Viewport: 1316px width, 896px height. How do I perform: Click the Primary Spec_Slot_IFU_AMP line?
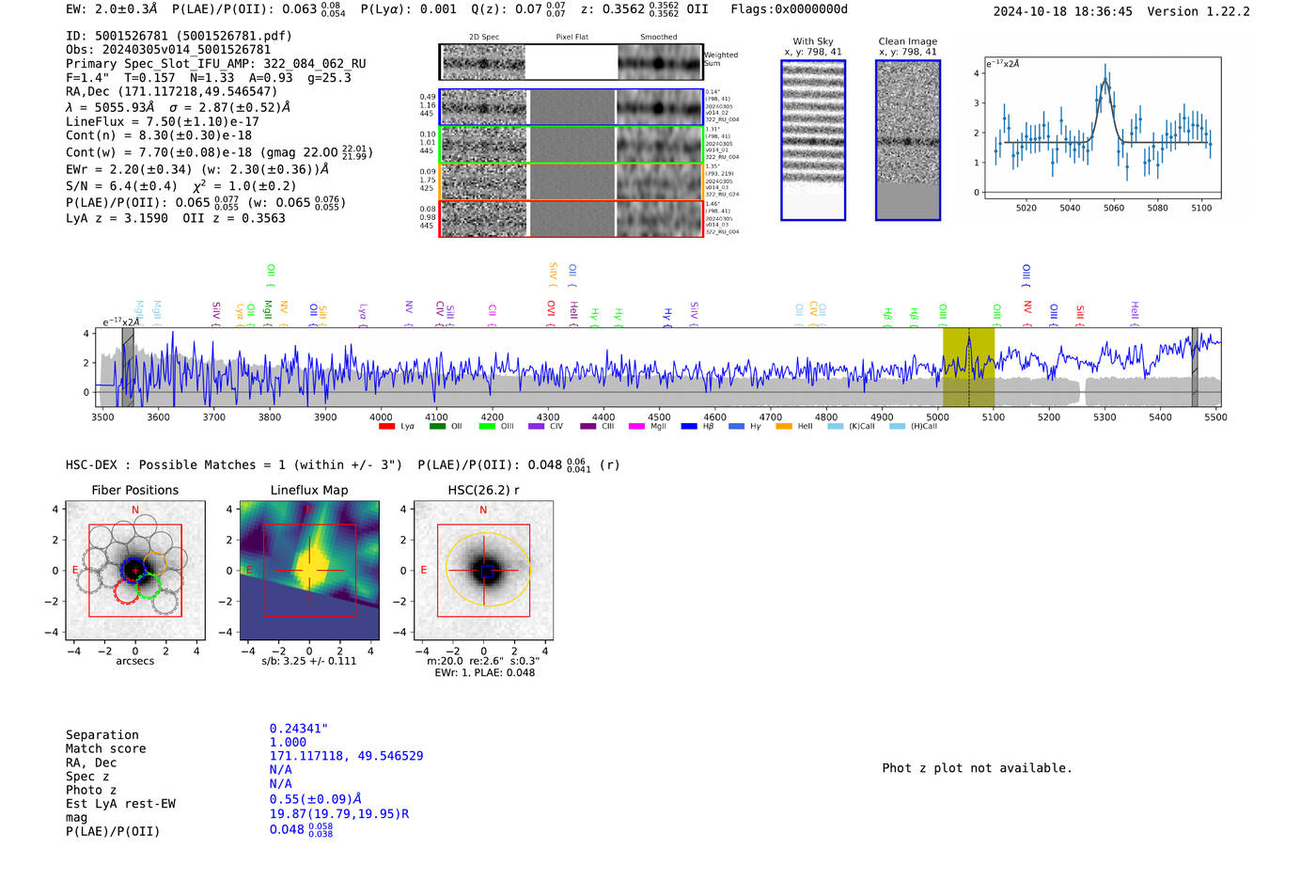[x=216, y=64]
